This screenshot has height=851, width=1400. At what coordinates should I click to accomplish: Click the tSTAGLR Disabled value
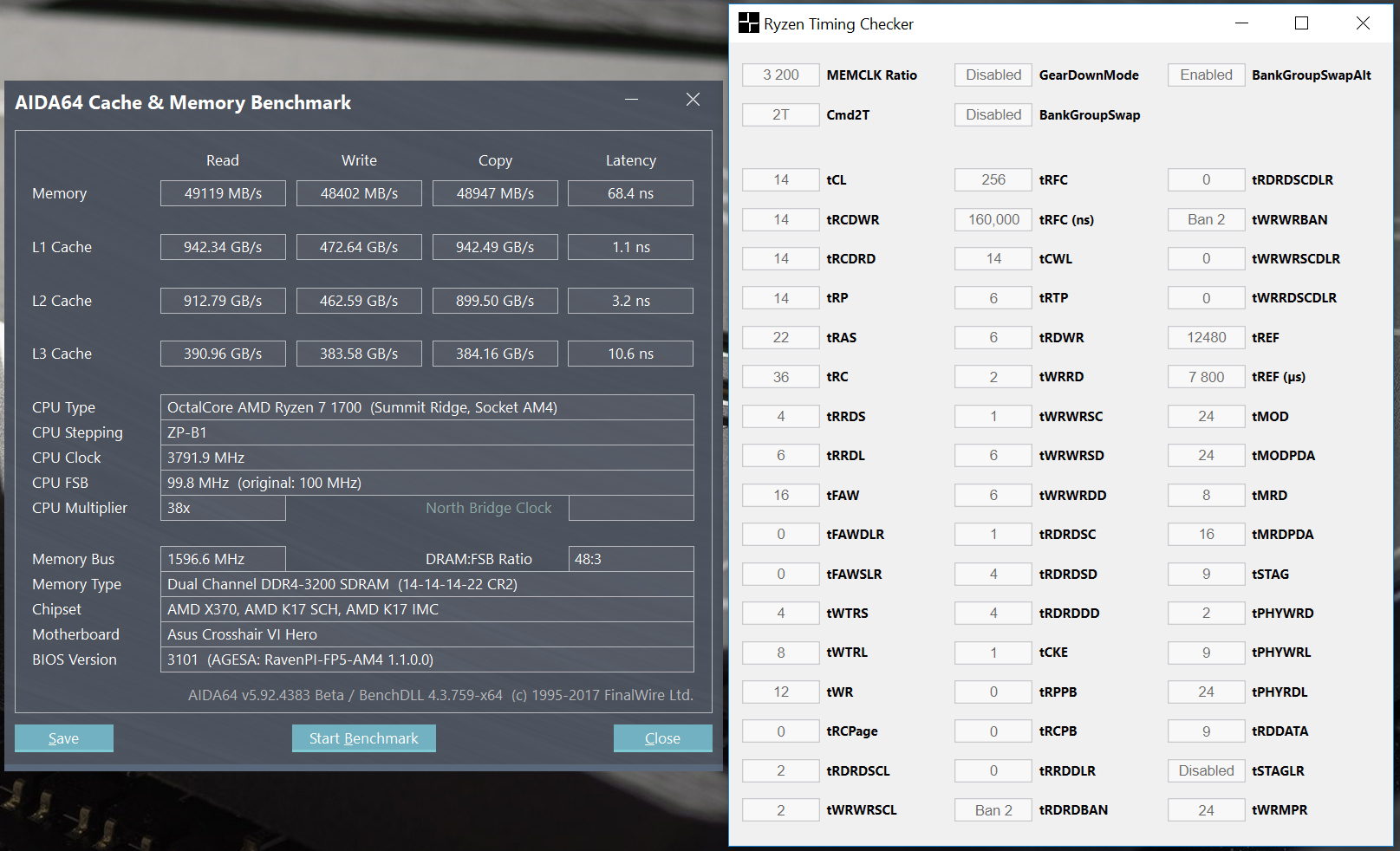[x=1207, y=770]
